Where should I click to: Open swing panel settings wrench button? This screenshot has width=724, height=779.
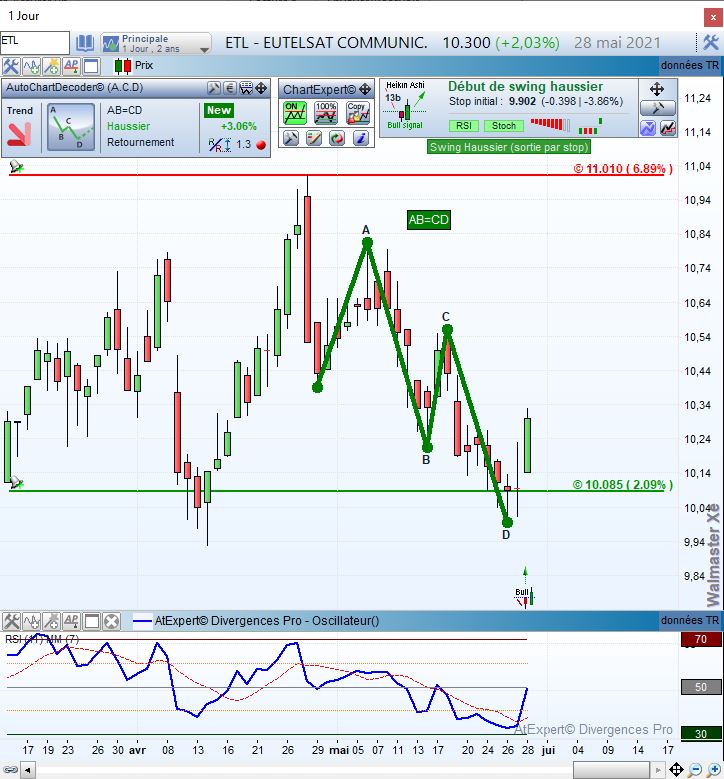click(657, 108)
